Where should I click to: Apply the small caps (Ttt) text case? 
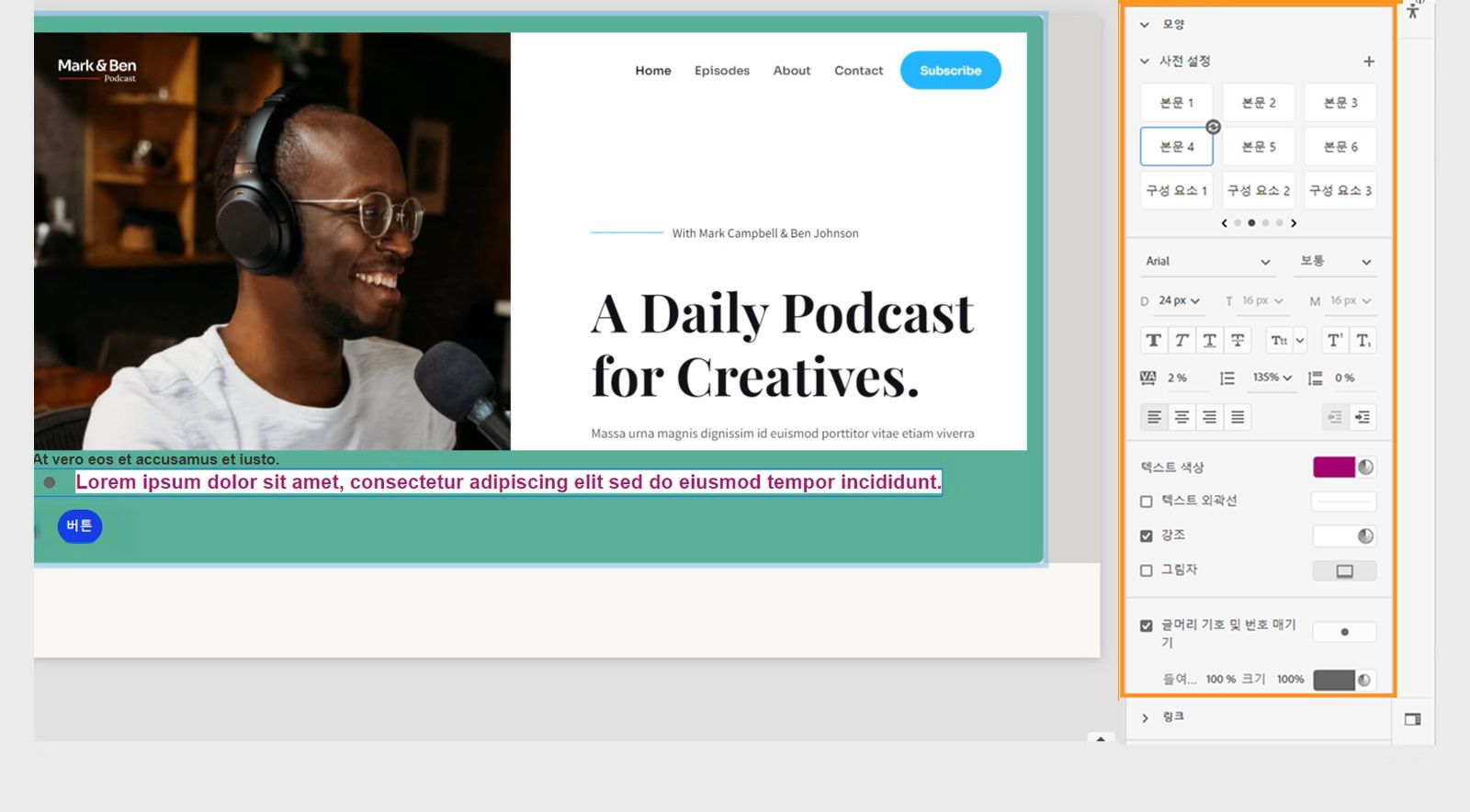1278,341
